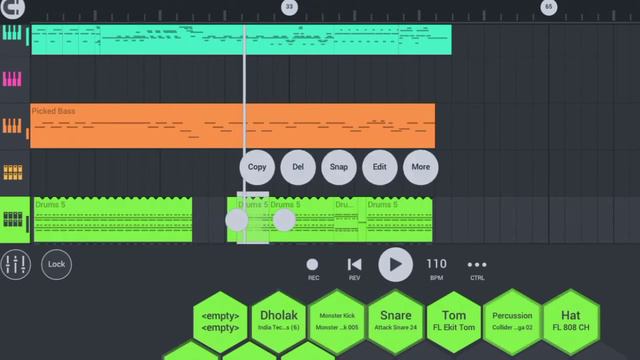This screenshot has width=640, height=360.
Task: Click the bar 65 timeline marker
Action: coord(549,7)
